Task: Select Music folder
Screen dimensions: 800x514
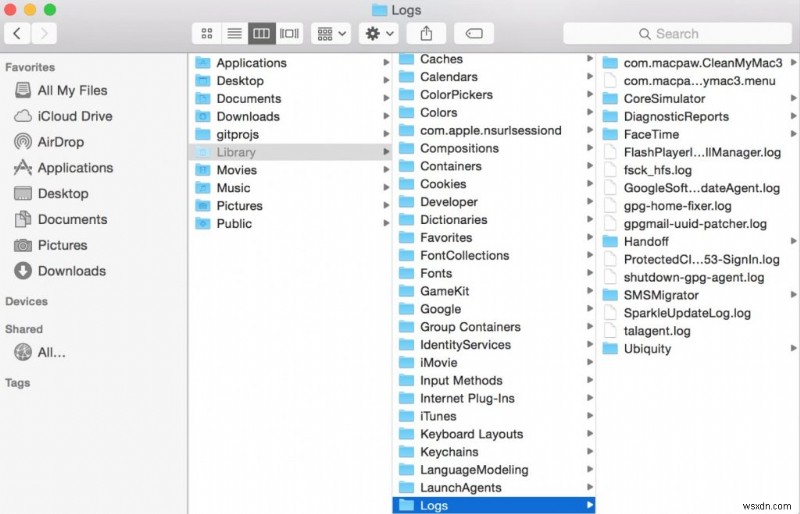Action: coord(291,188)
